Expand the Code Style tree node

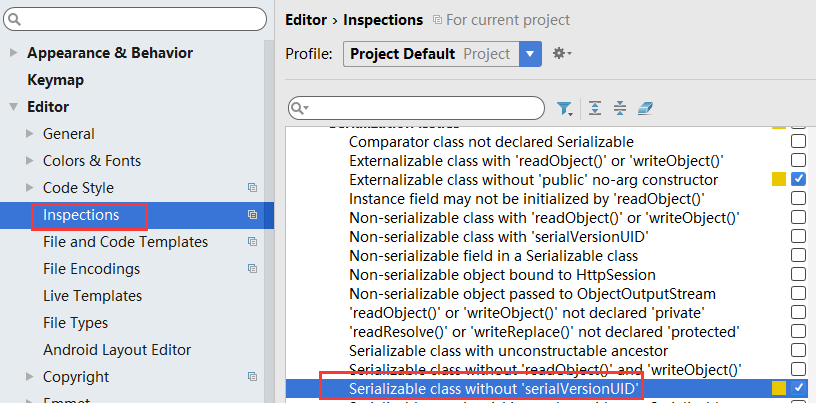(29, 188)
